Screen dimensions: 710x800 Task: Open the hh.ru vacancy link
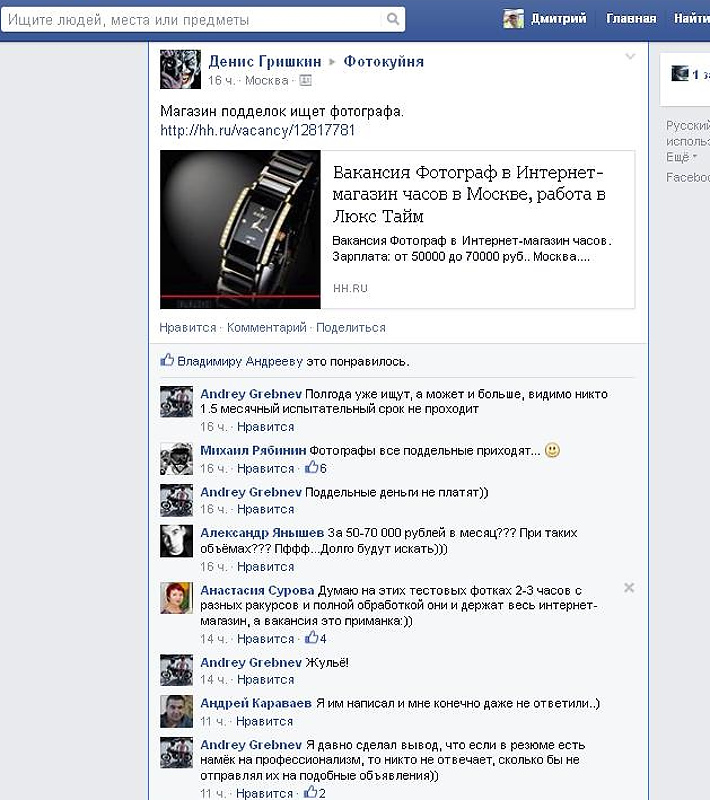pyautogui.click(x=257, y=131)
